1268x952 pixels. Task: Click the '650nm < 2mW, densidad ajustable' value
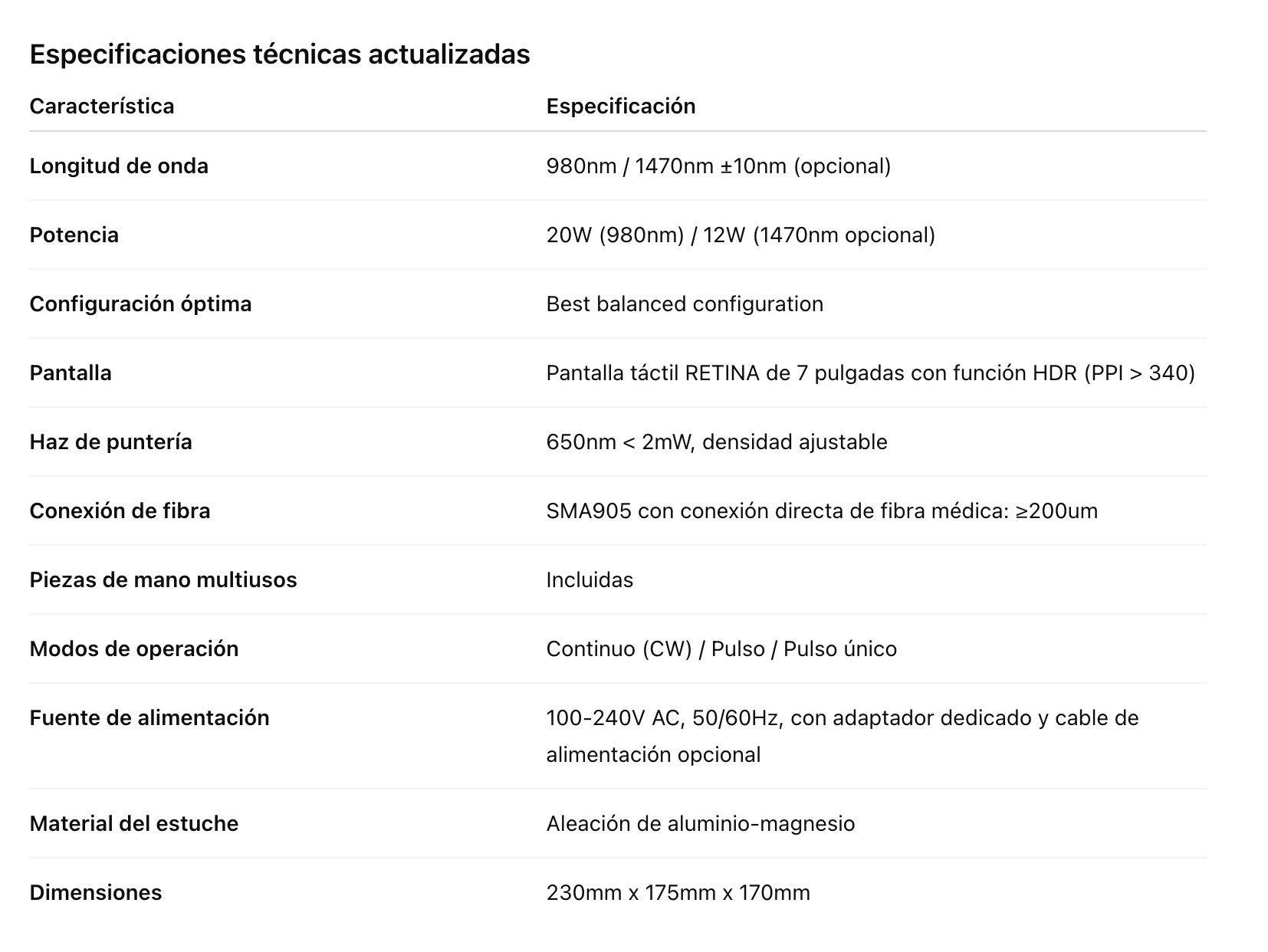tap(716, 442)
